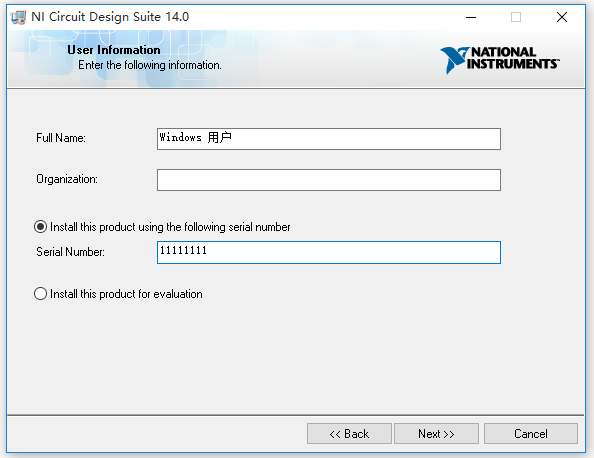This screenshot has height=458, width=594.
Task: Click the 'NI Circuit Design Suite 14.0' title text
Action: [110, 17]
